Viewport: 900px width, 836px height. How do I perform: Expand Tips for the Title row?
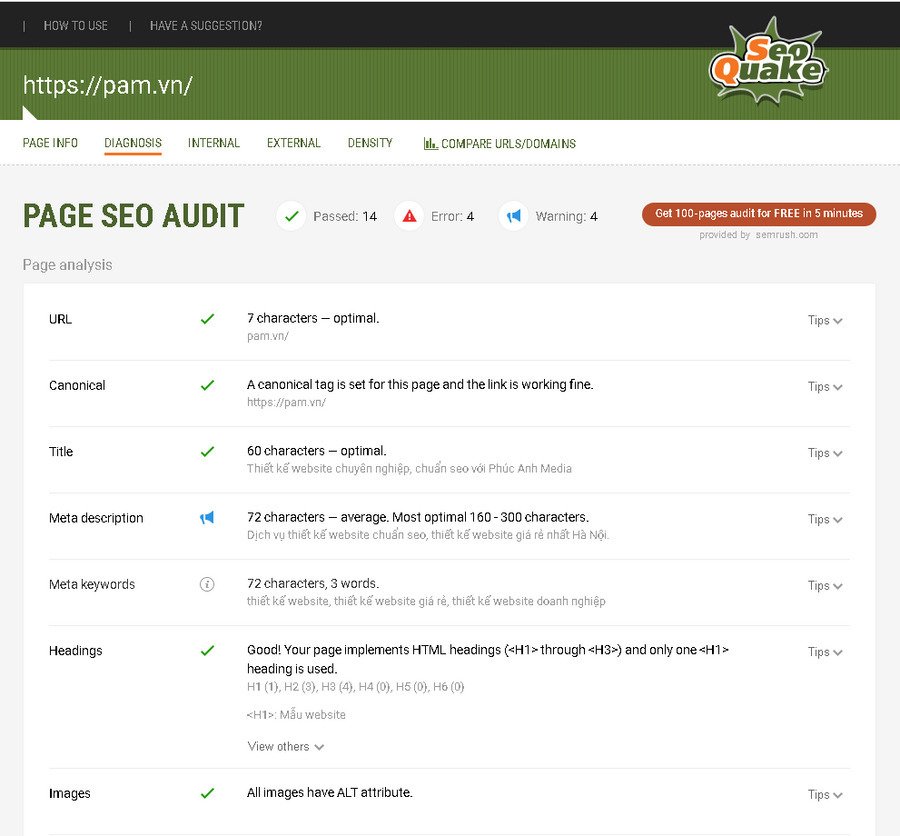[824, 453]
